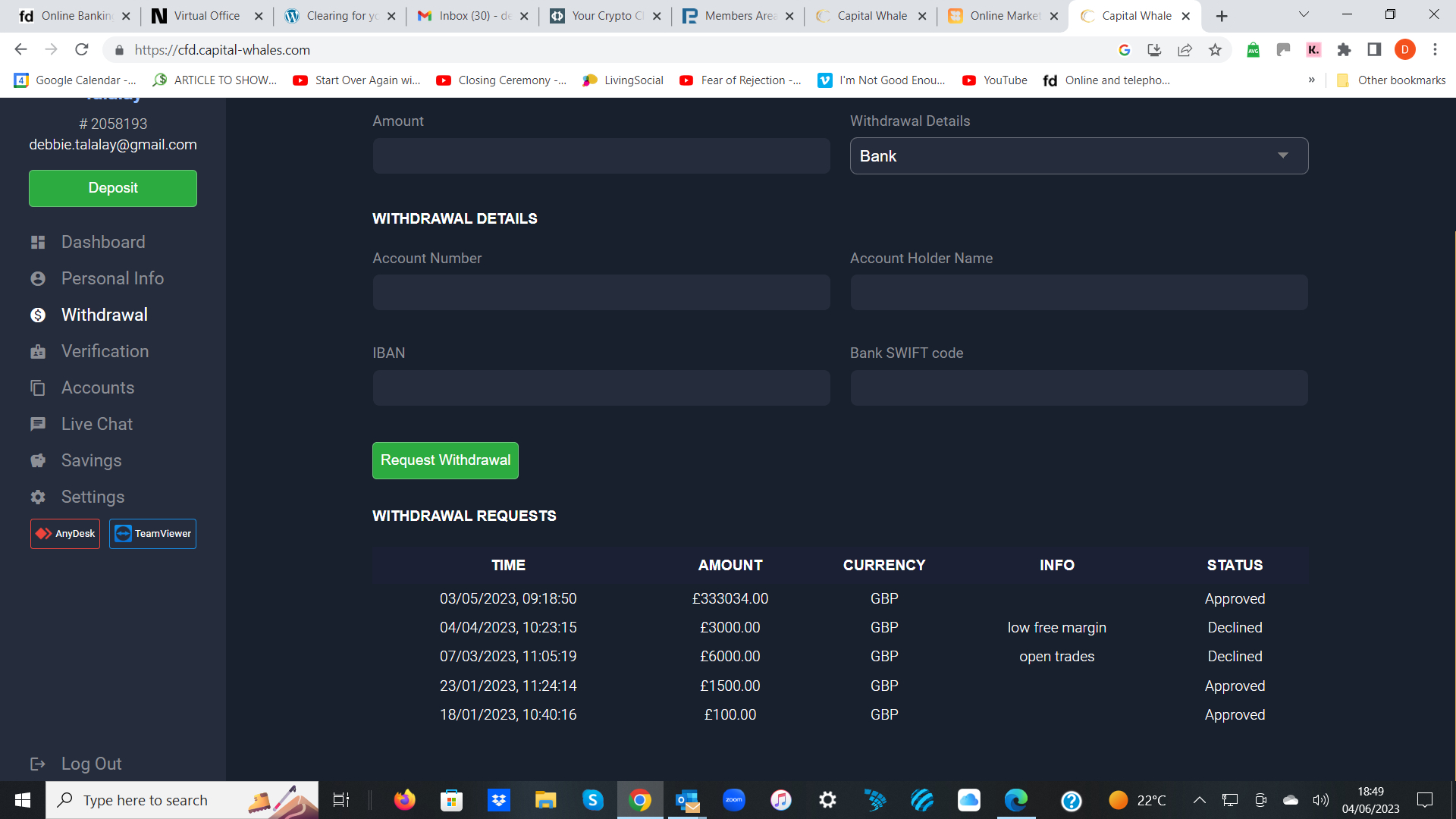
Task: Open Skype from the taskbar
Action: click(x=593, y=800)
